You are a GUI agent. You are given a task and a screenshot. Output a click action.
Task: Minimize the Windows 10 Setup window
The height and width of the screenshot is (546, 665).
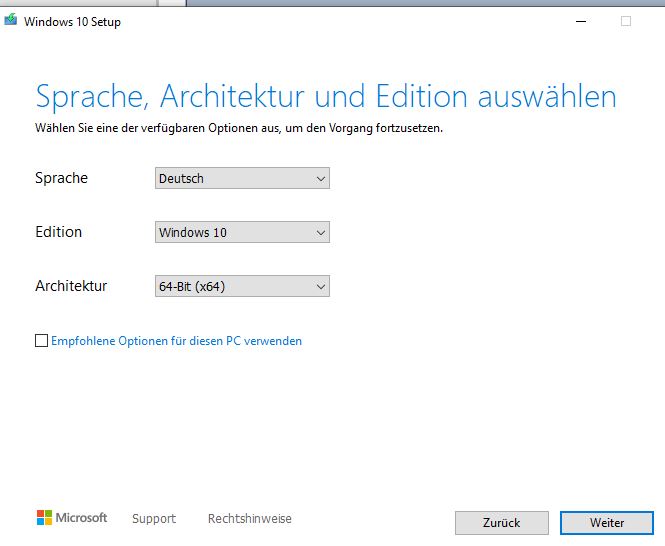tap(581, 21)
